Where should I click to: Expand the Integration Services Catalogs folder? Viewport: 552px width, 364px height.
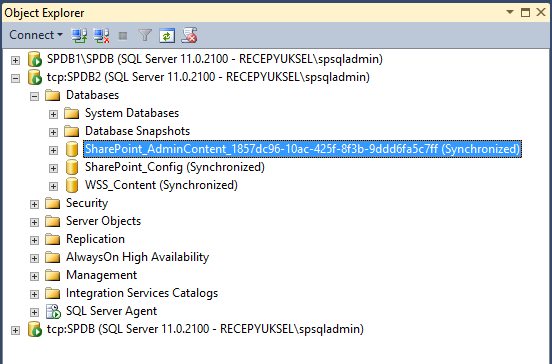(34, 294)
